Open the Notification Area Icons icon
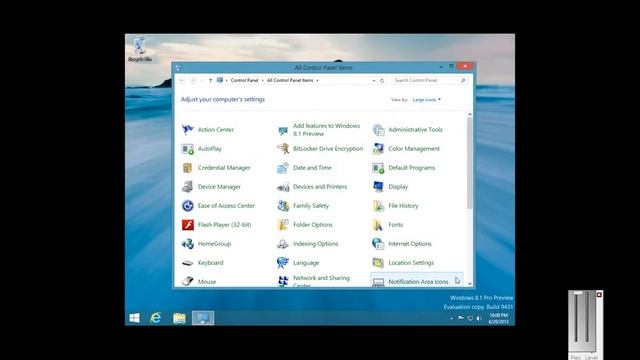This screenshot has width=640, height=360. [x=378, y=282]
